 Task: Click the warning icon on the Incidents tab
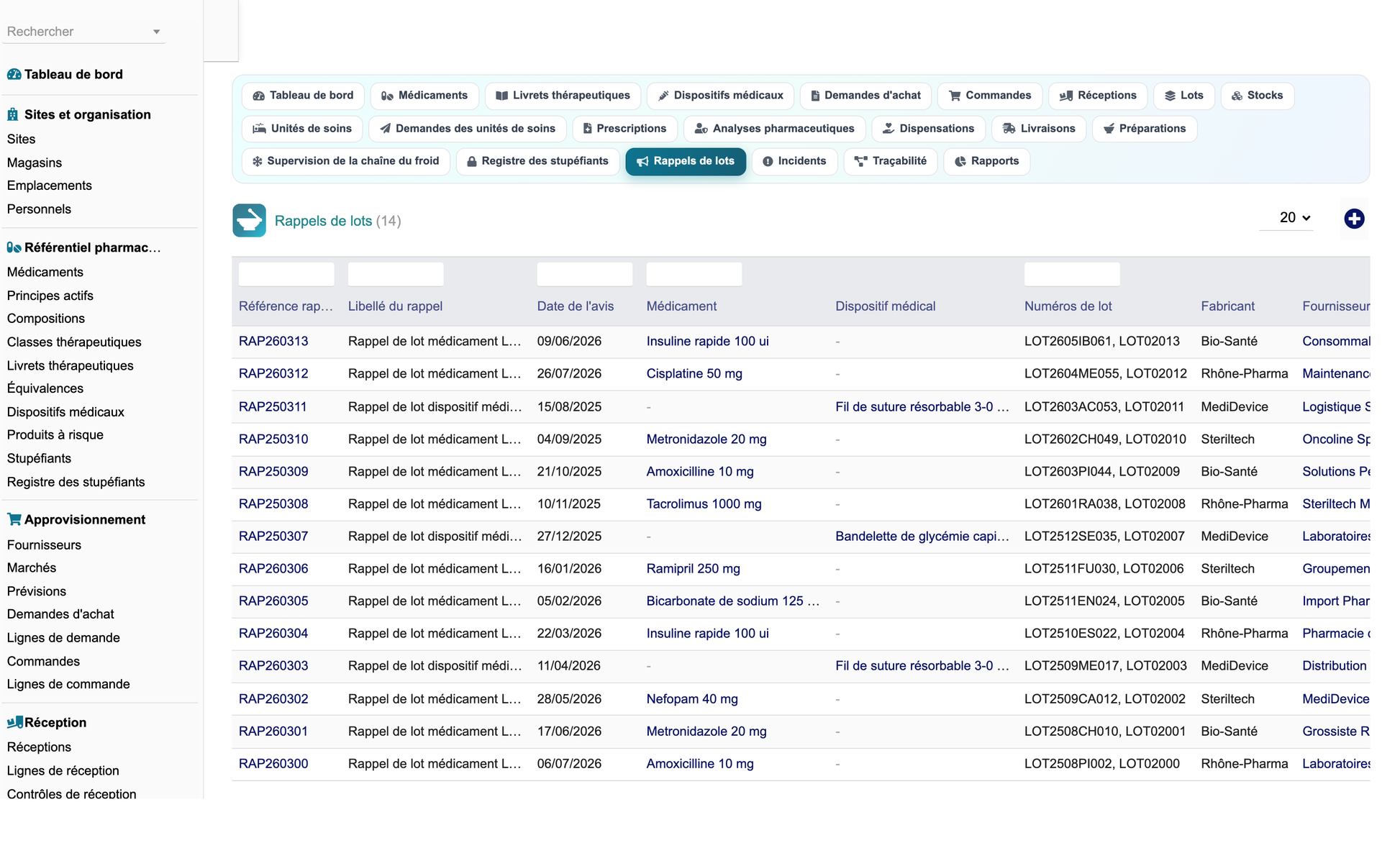pyautogui.click(x=768, y=161)
